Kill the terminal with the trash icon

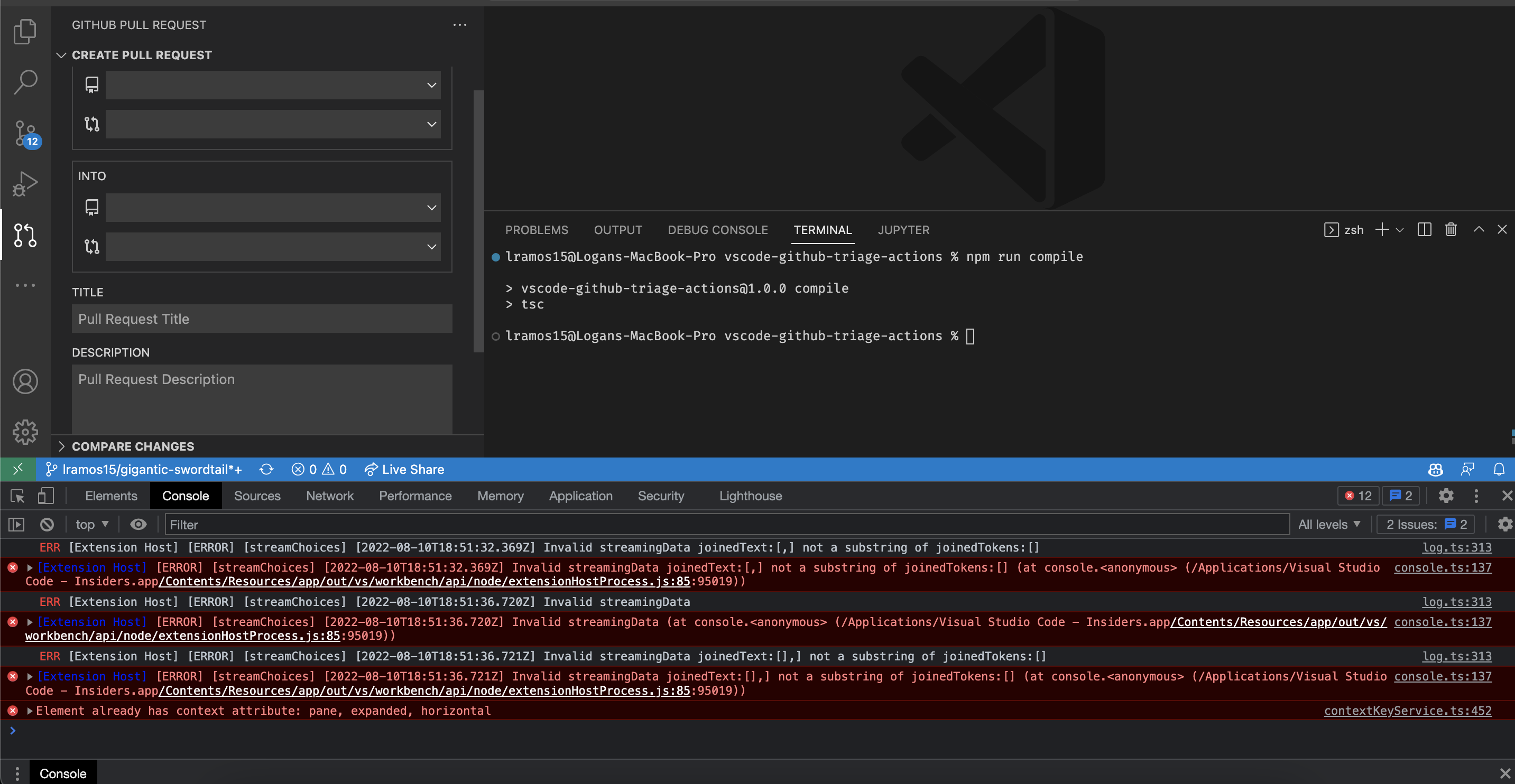1451,230
